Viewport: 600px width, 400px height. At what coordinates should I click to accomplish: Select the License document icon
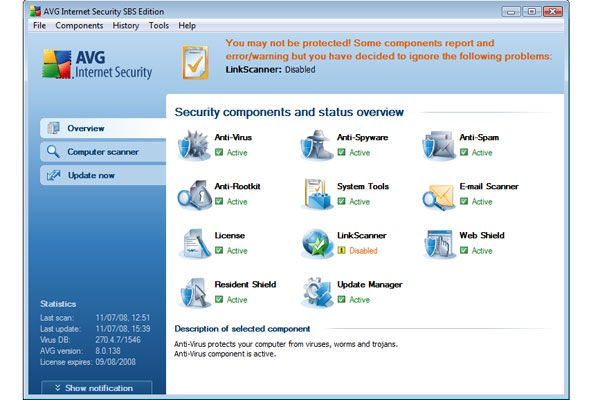[194, 243]
